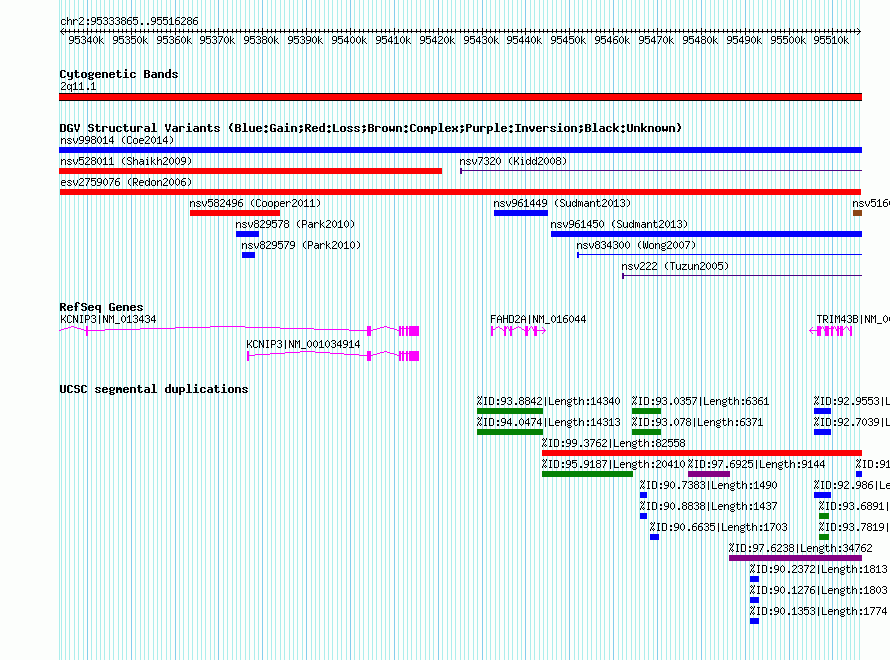Viewport: 890px width, 660px height.
Task: Select duplication %ID:92.9553 label
Action: (x=851, y=401)
